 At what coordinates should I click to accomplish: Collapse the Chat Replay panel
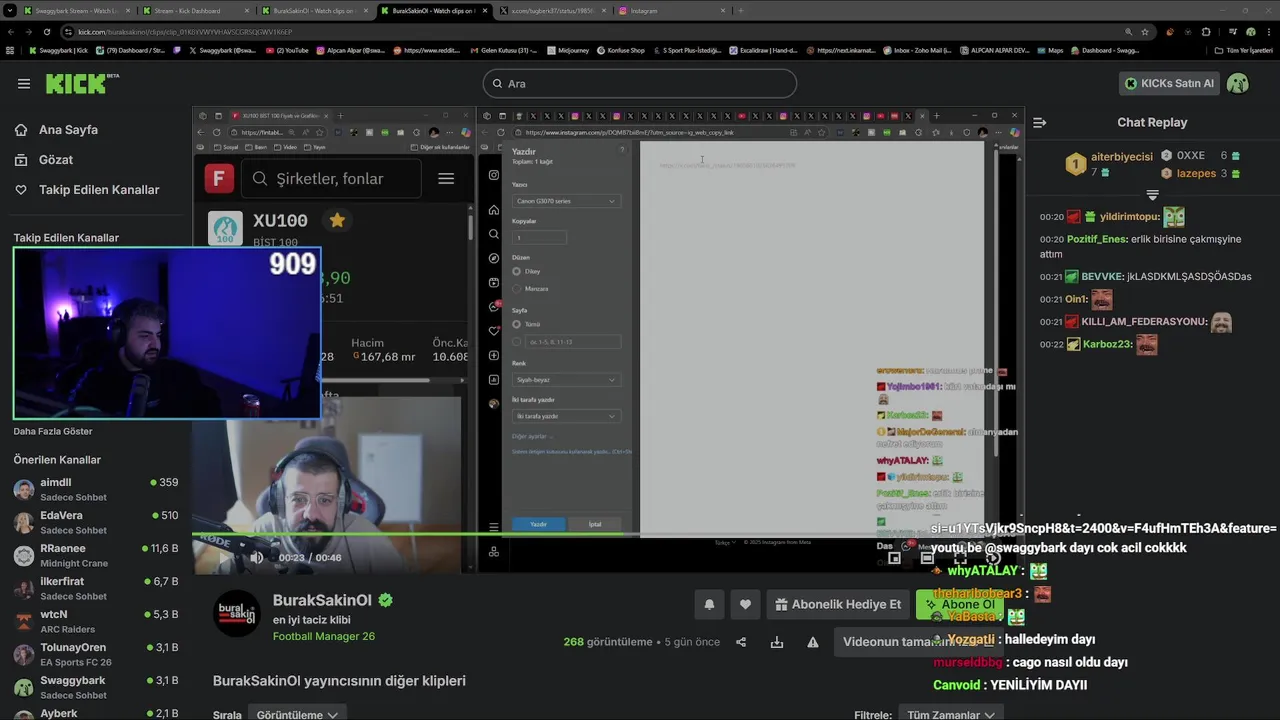click(x=1040, y=122)
